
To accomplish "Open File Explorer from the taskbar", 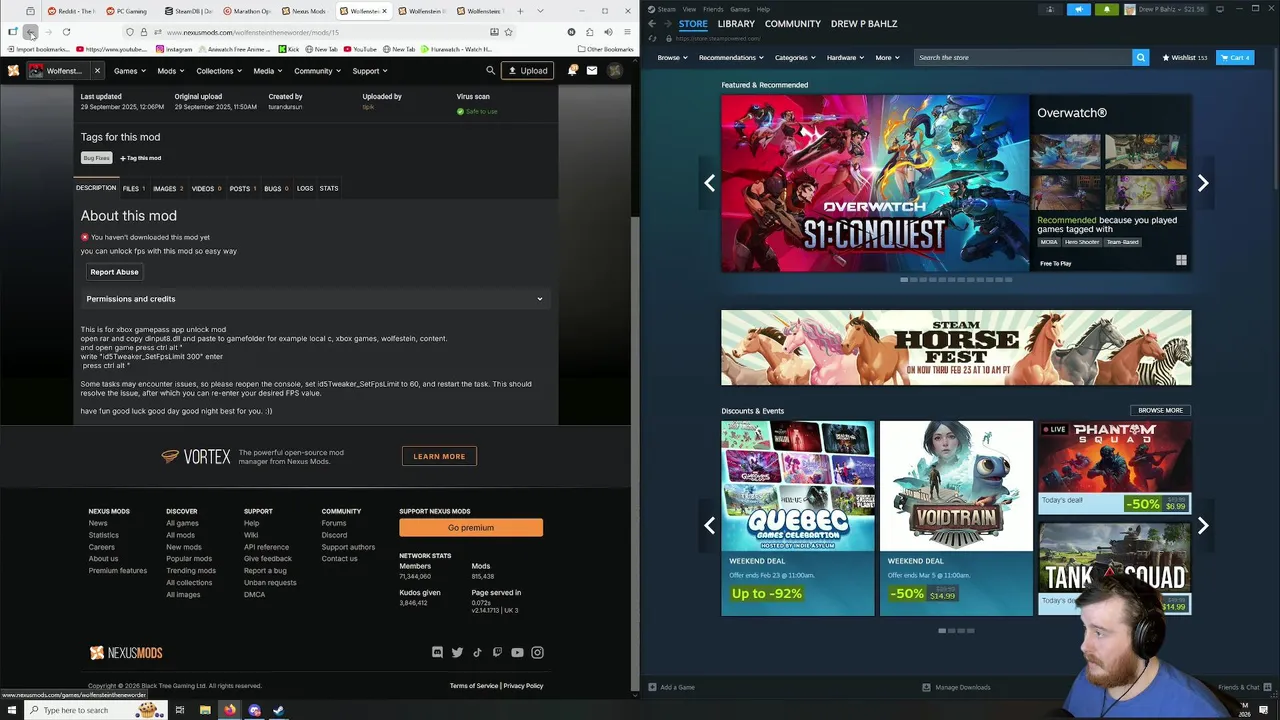I will click(205, 710).
